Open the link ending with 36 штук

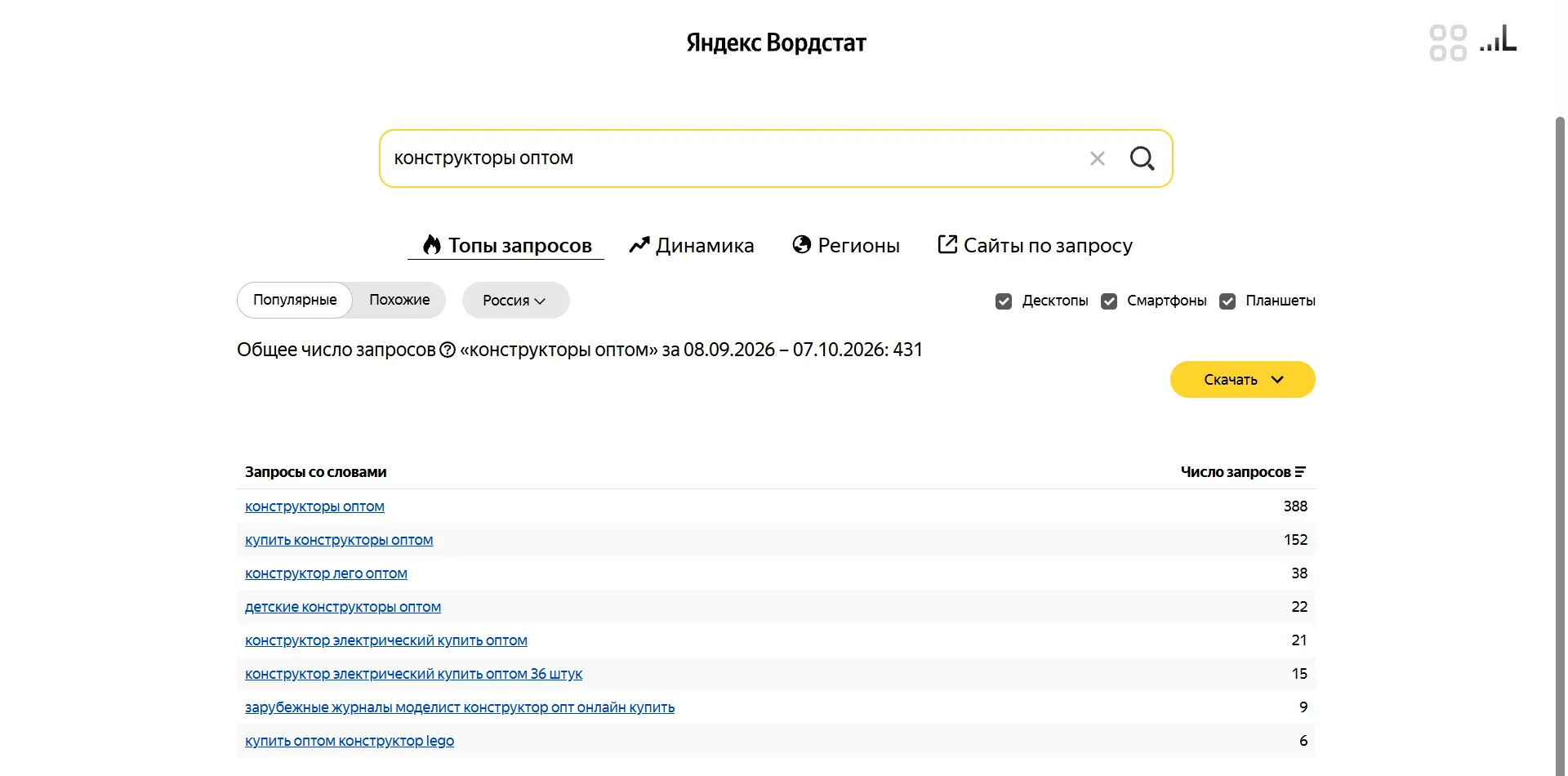pos(413,674)
